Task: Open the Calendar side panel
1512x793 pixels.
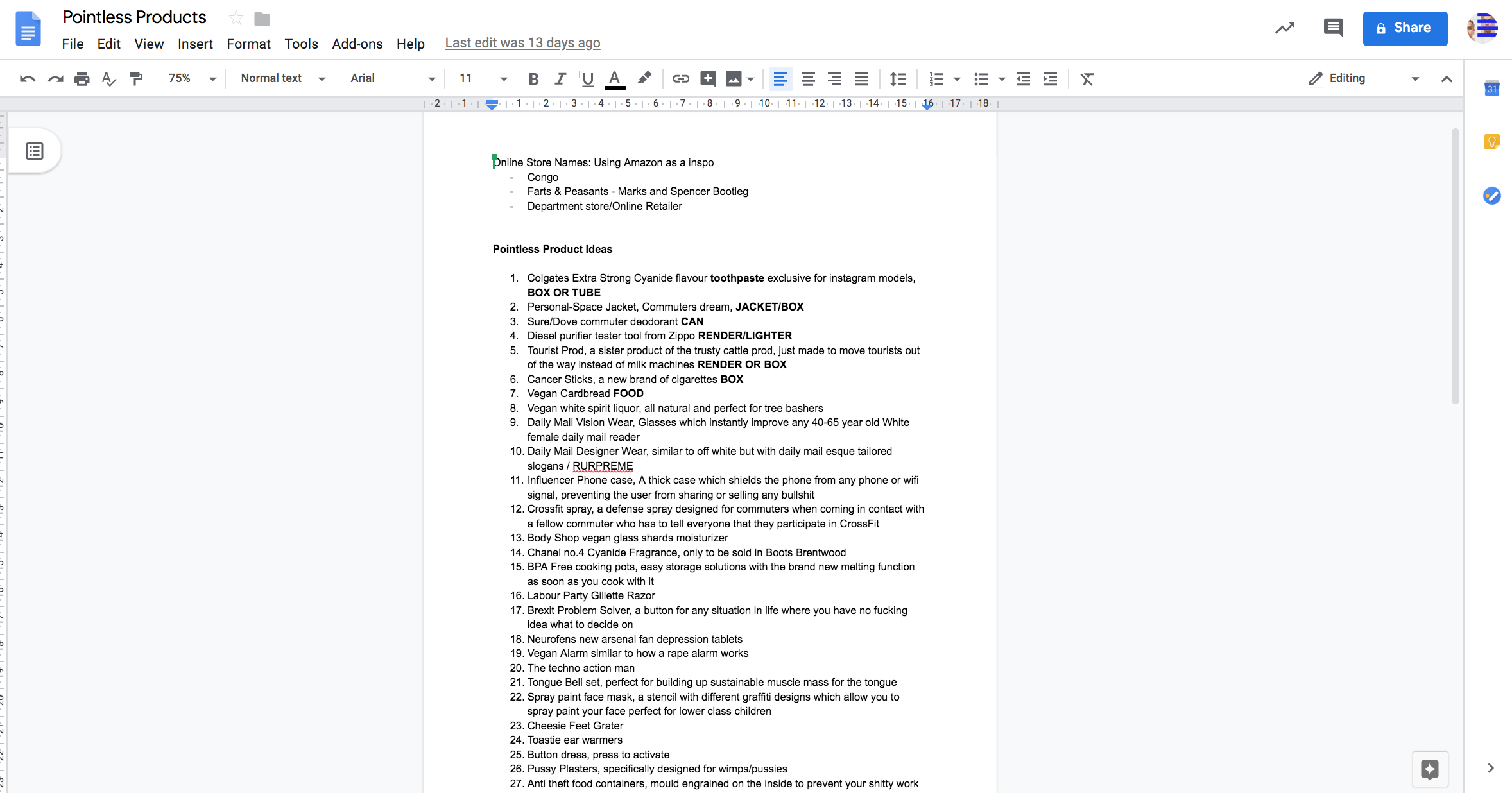Action: click(1492, 89)
